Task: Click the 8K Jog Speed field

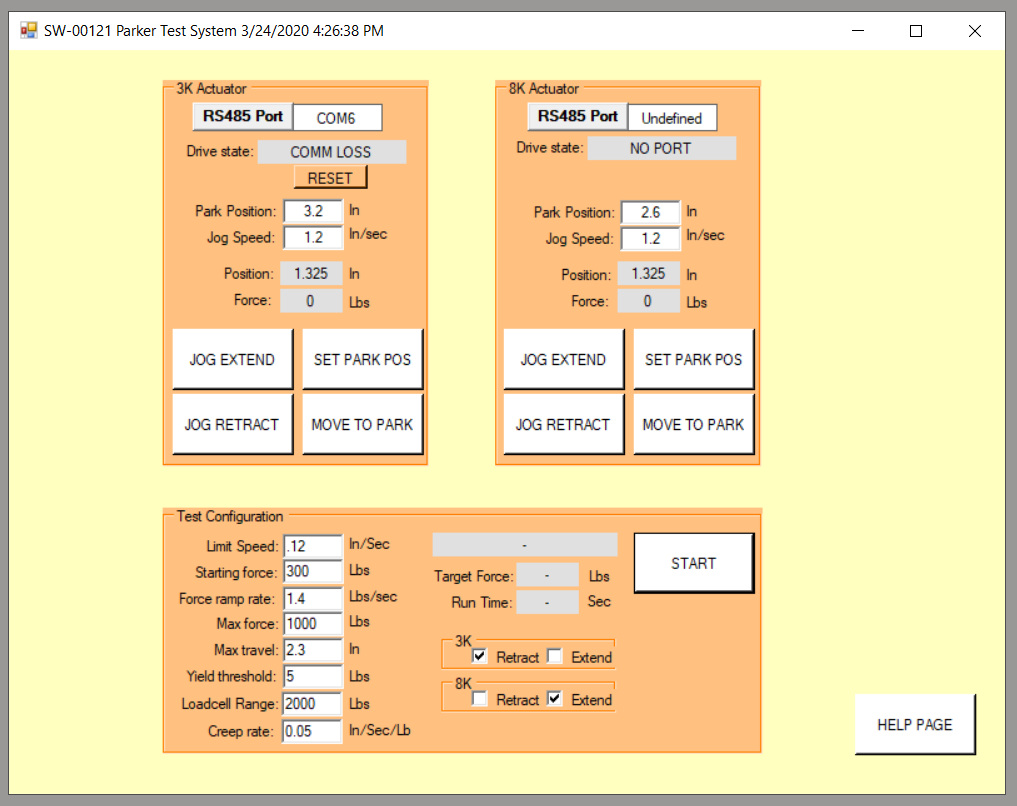Action: [x=651, y=239]
